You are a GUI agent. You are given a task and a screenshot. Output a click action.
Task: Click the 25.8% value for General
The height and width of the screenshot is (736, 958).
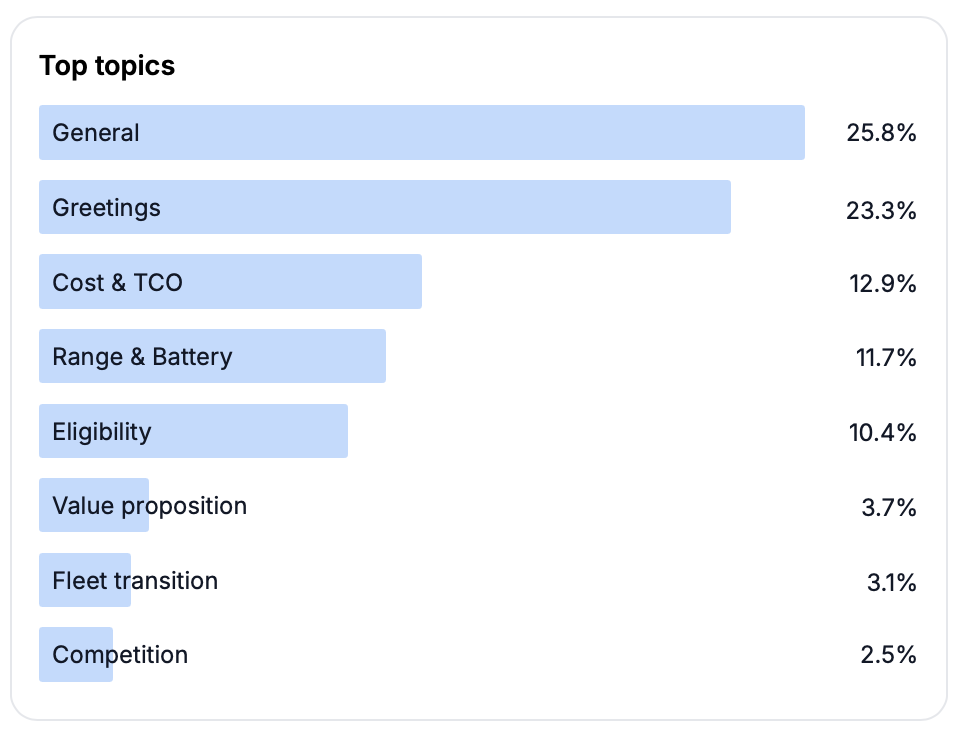coord(881,133)
